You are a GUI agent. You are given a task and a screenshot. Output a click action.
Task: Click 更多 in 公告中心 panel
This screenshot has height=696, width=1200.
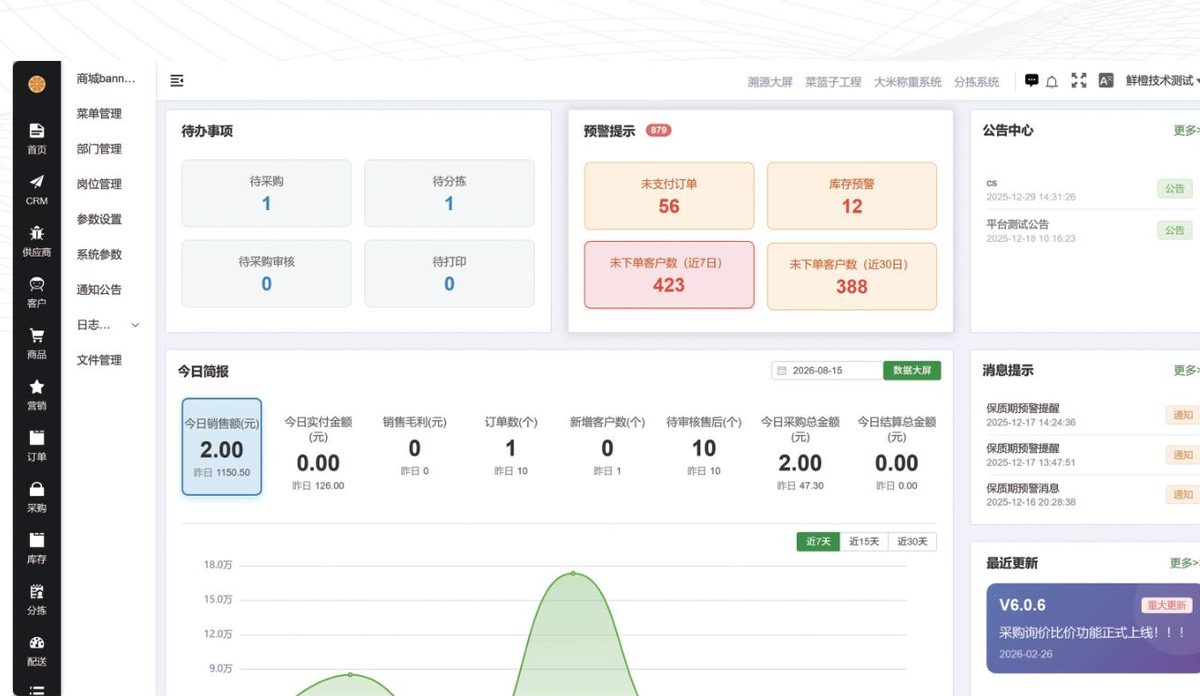point(1187,130)
